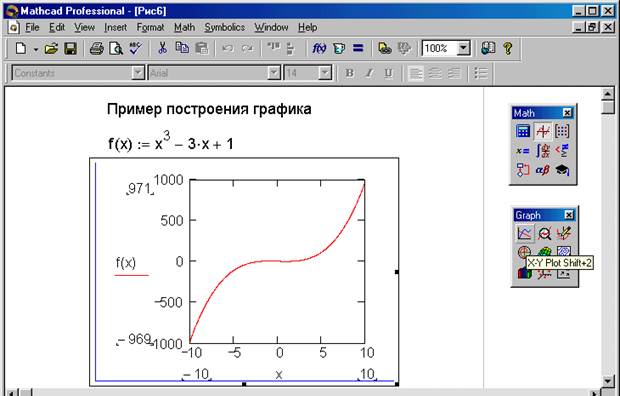
Task: Open the dropdown arrow beside the New icon
Action: [x=36, y=49]
